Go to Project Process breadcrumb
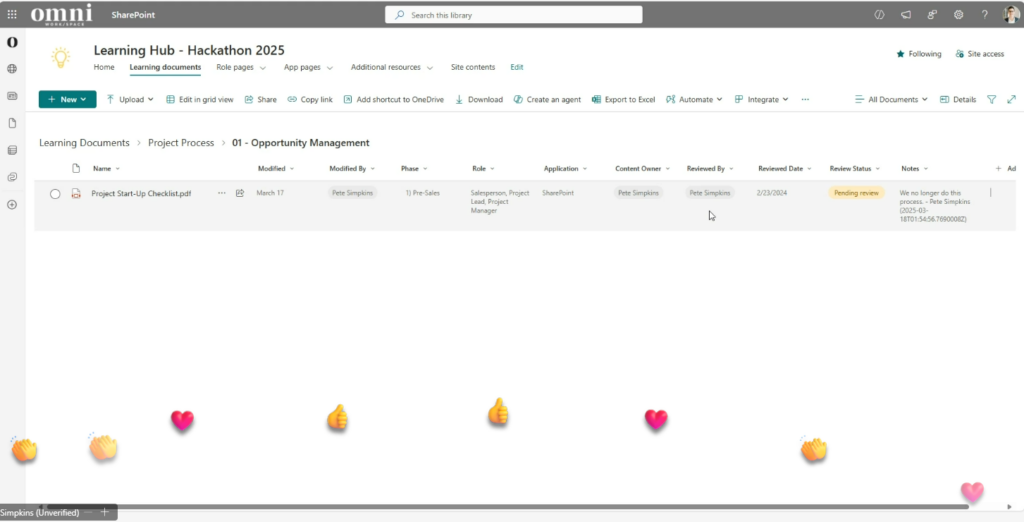This screenshot has height=522, width=1024. click(181, 142)
